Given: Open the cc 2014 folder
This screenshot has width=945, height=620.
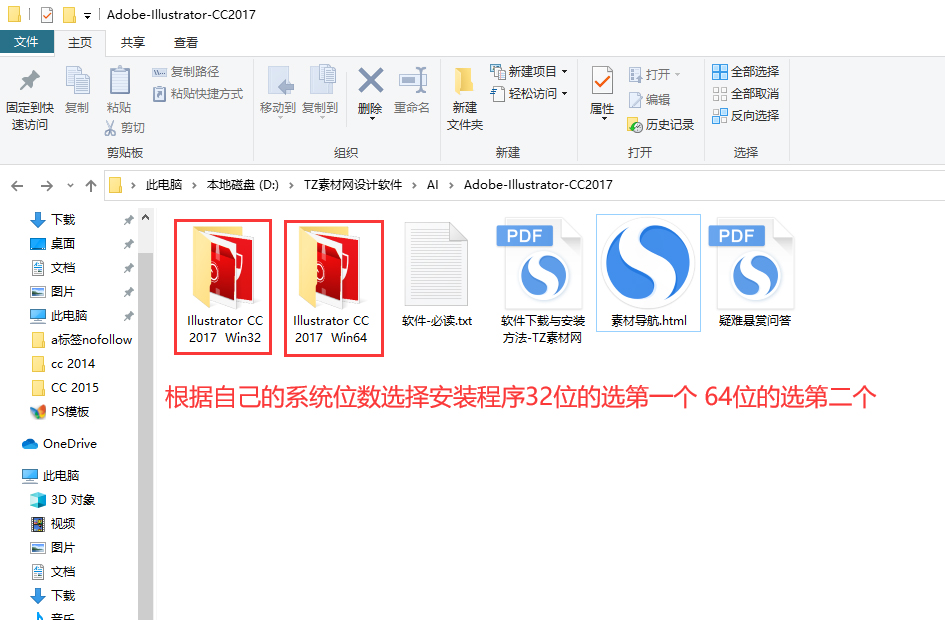Looking at the screenshot, I should (63, 364).
